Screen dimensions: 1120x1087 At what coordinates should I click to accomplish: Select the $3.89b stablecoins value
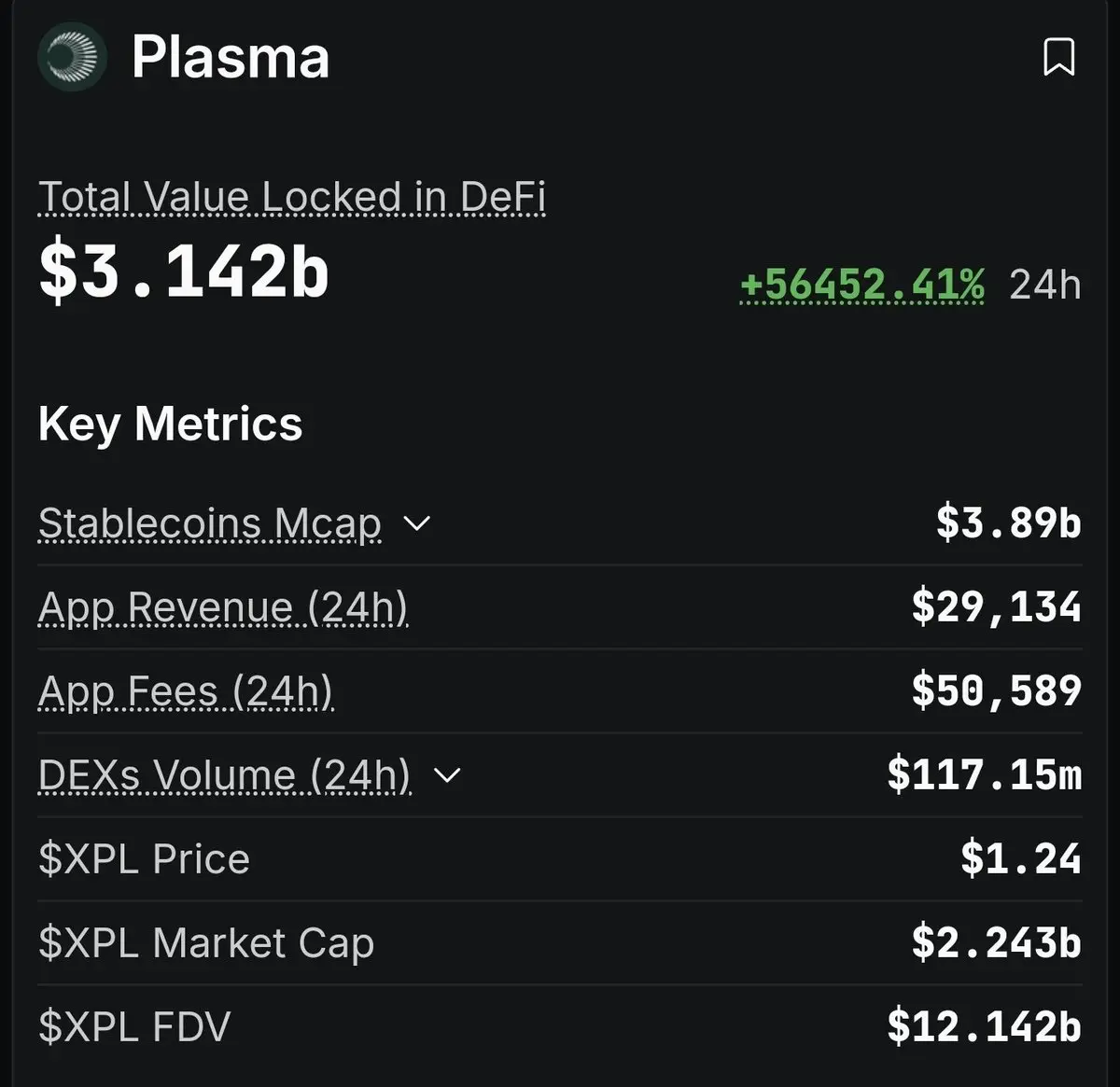point(1009,523)
